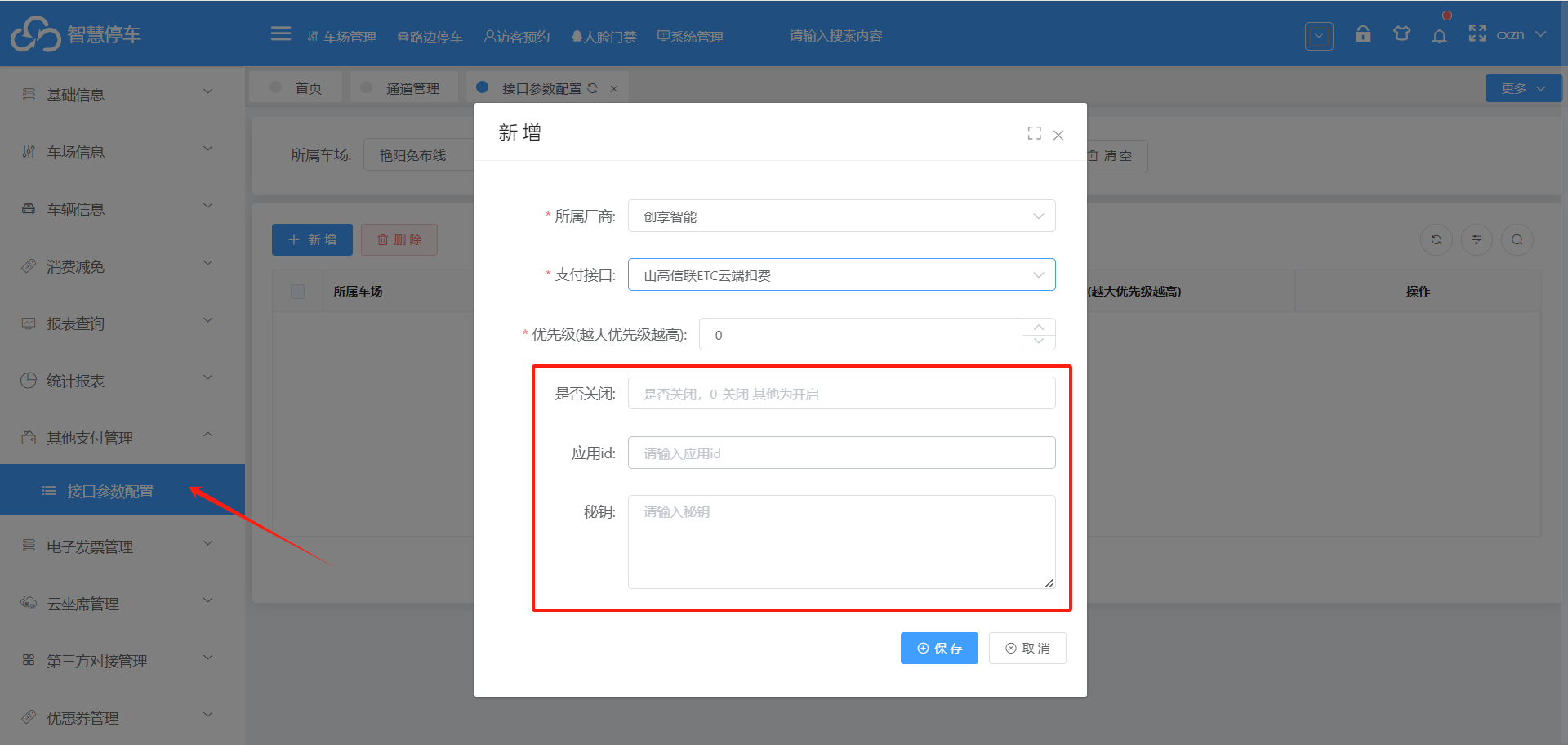Open 人脸门禁 top menu
Viewport: 1568px width, 745px height.
click(x=604, y=37)
